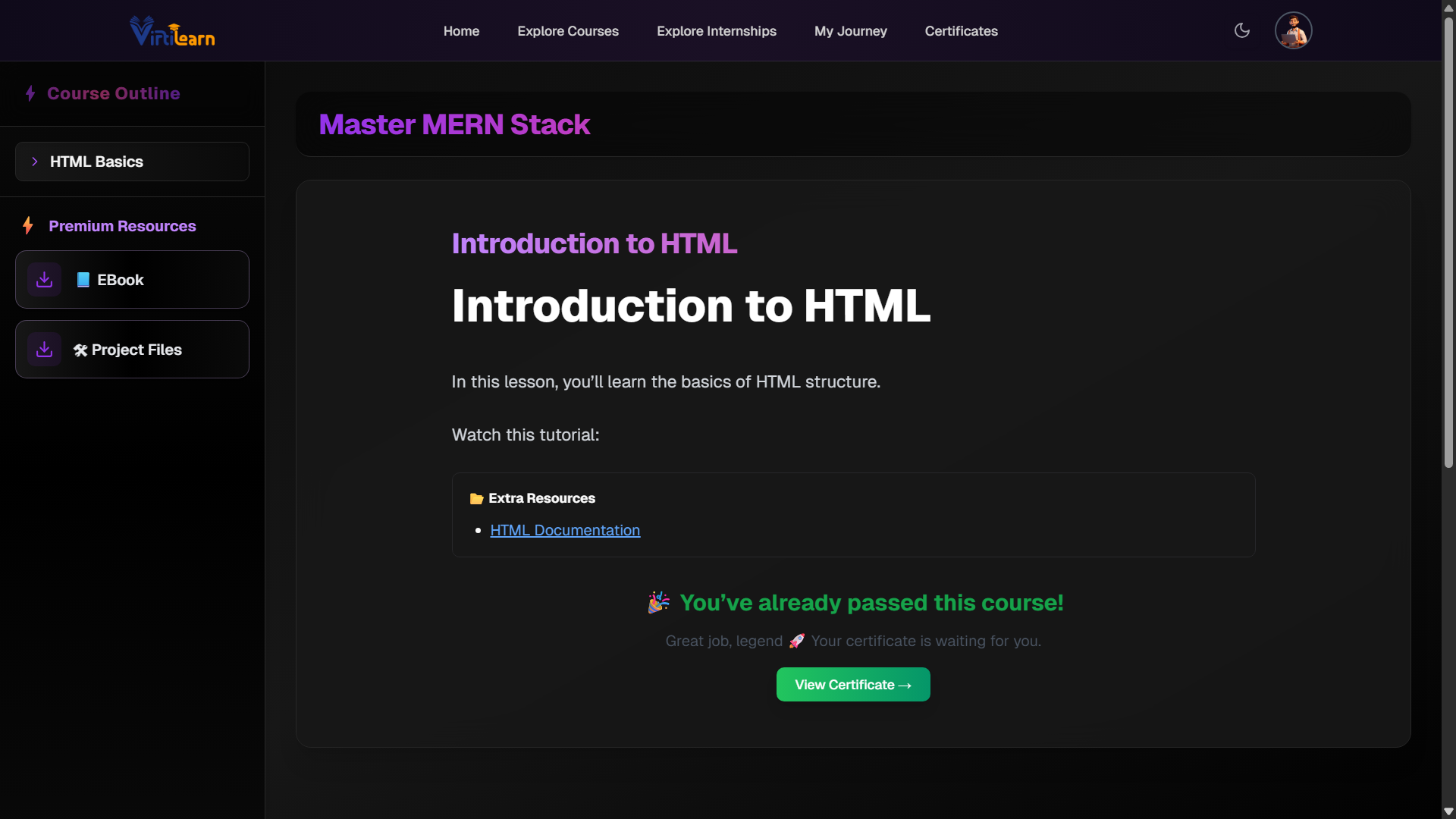Viewport: 1456px width, 819px height.
Task: Click the party popper emoji icon
Action: click(x=658, y=603)
